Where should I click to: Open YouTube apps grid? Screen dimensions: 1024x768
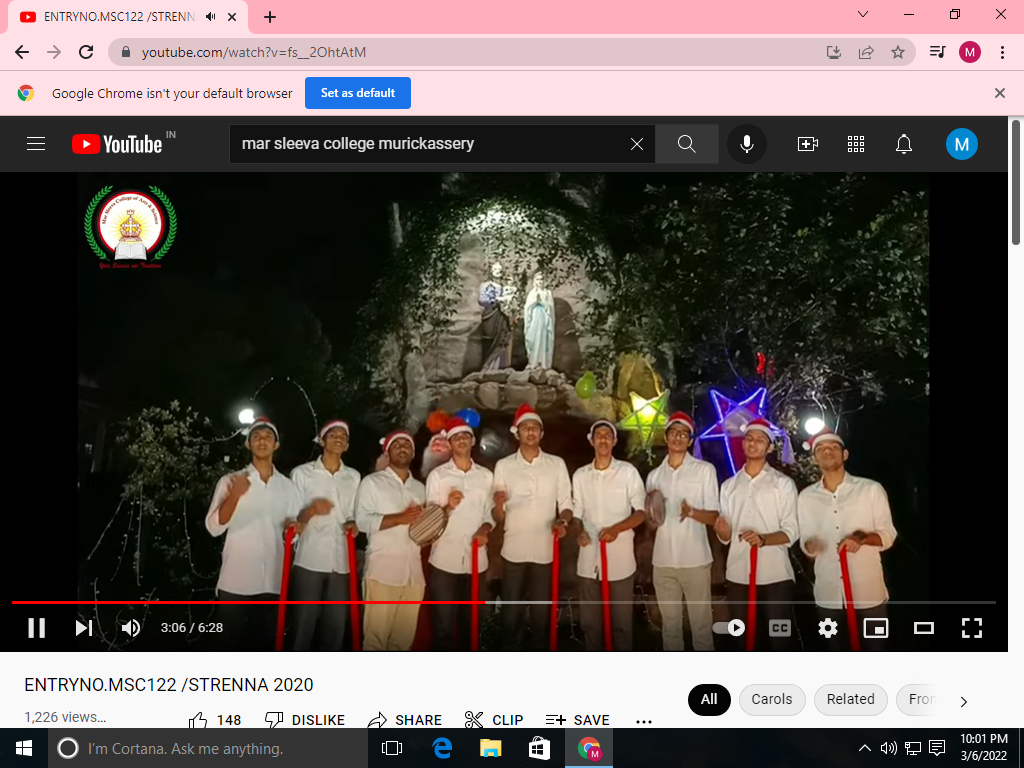(856, 144)
